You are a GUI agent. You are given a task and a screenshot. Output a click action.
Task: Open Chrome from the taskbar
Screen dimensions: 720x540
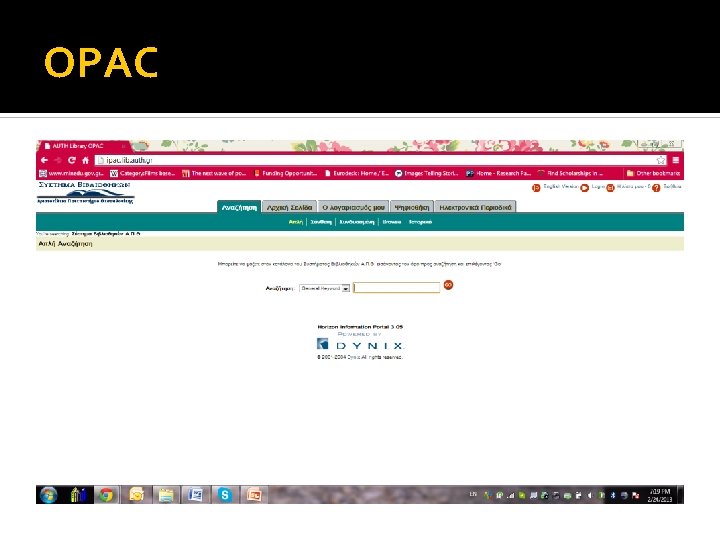pyautogui.click(x=106, y=495)
